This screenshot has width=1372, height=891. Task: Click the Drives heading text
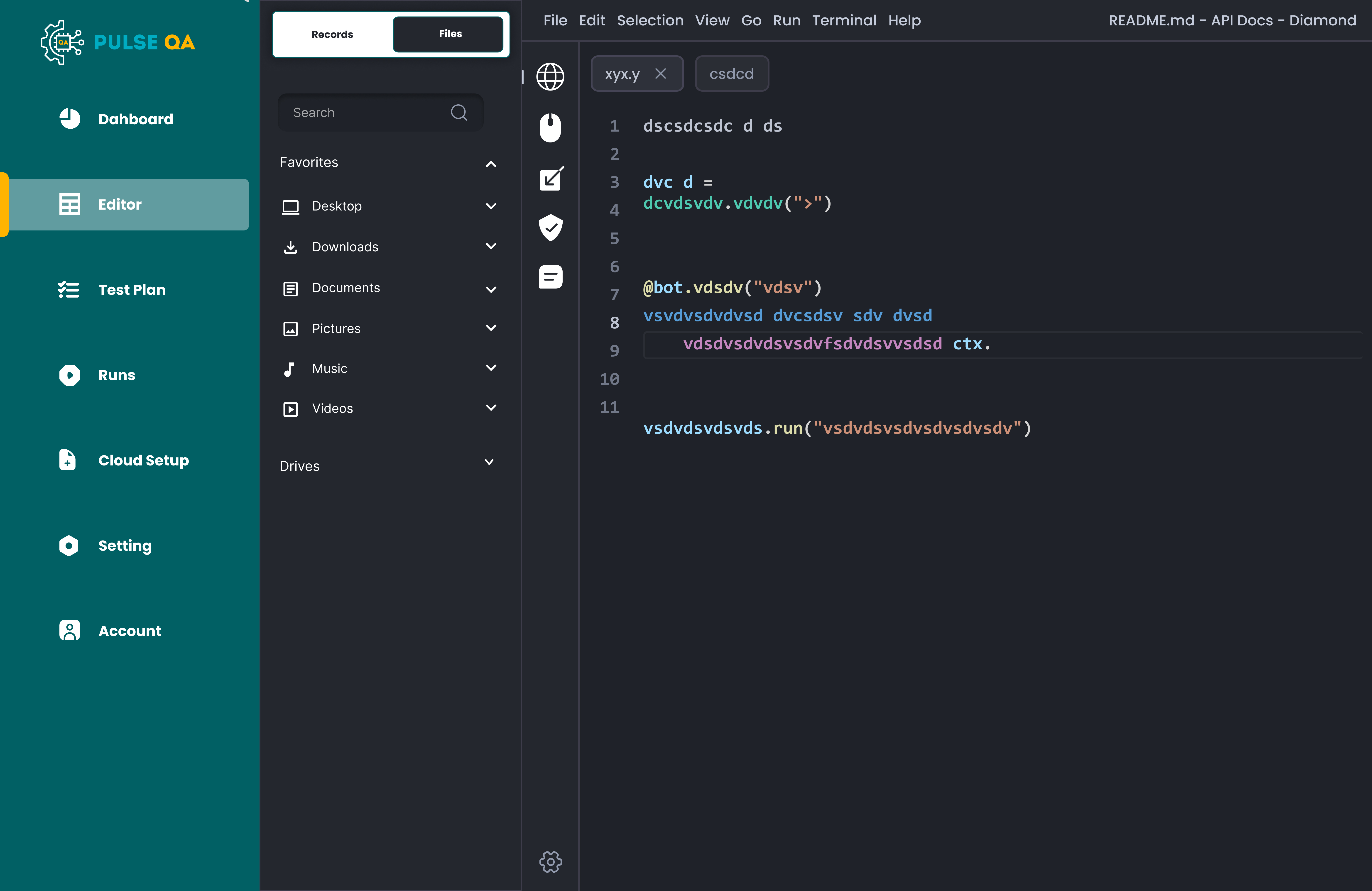click(299, 466)
